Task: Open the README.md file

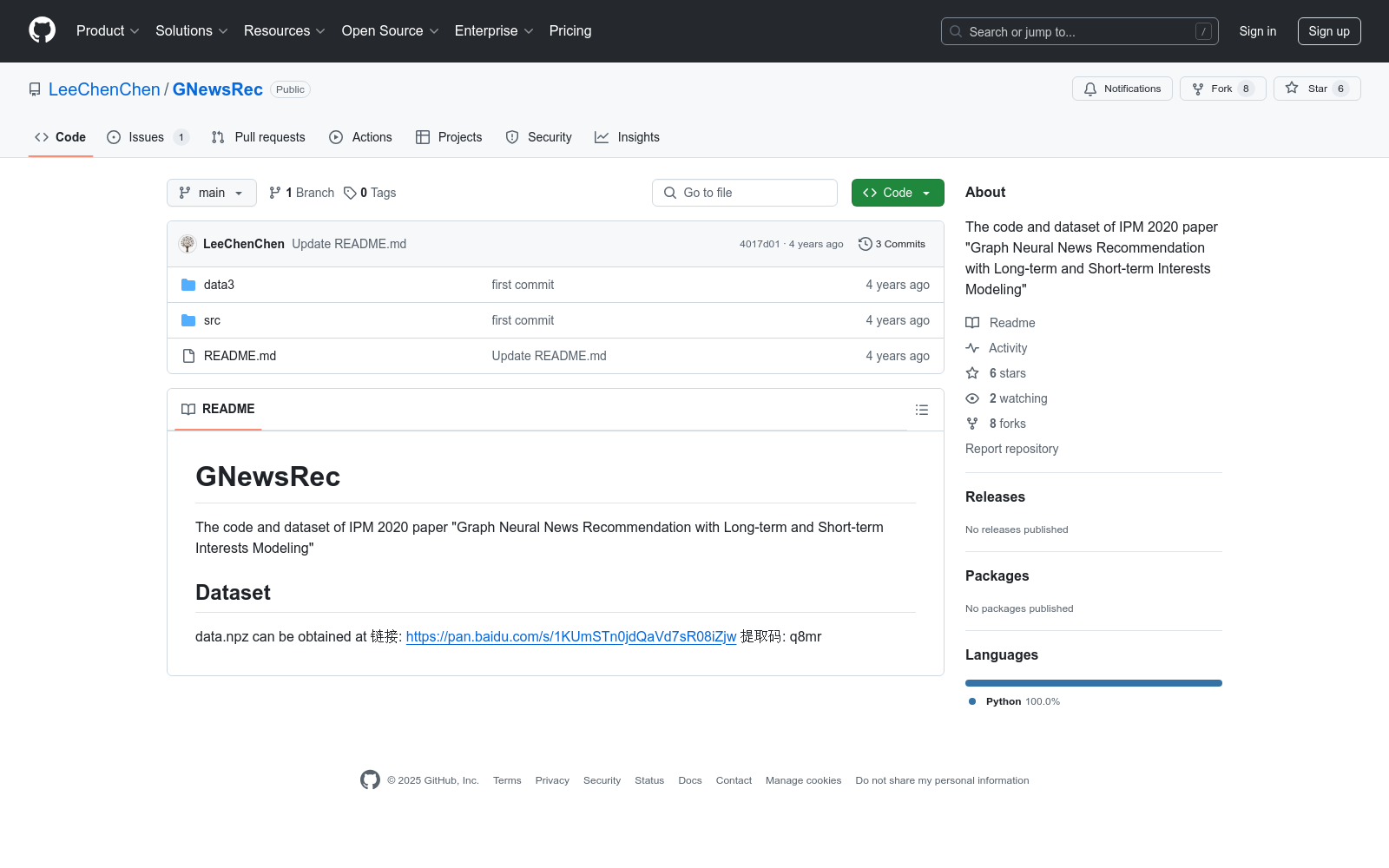Action: (x=240, y=356)
